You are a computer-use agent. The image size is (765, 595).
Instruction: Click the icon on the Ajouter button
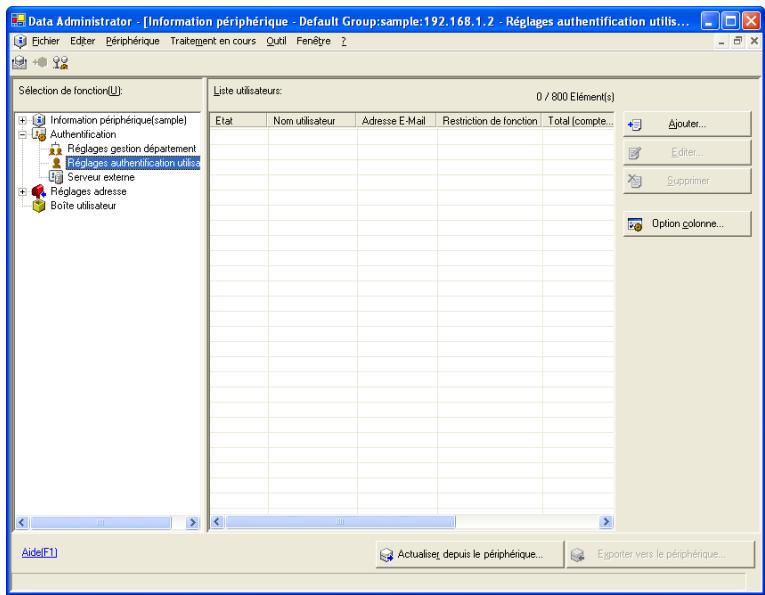click(x=635, y=125)
